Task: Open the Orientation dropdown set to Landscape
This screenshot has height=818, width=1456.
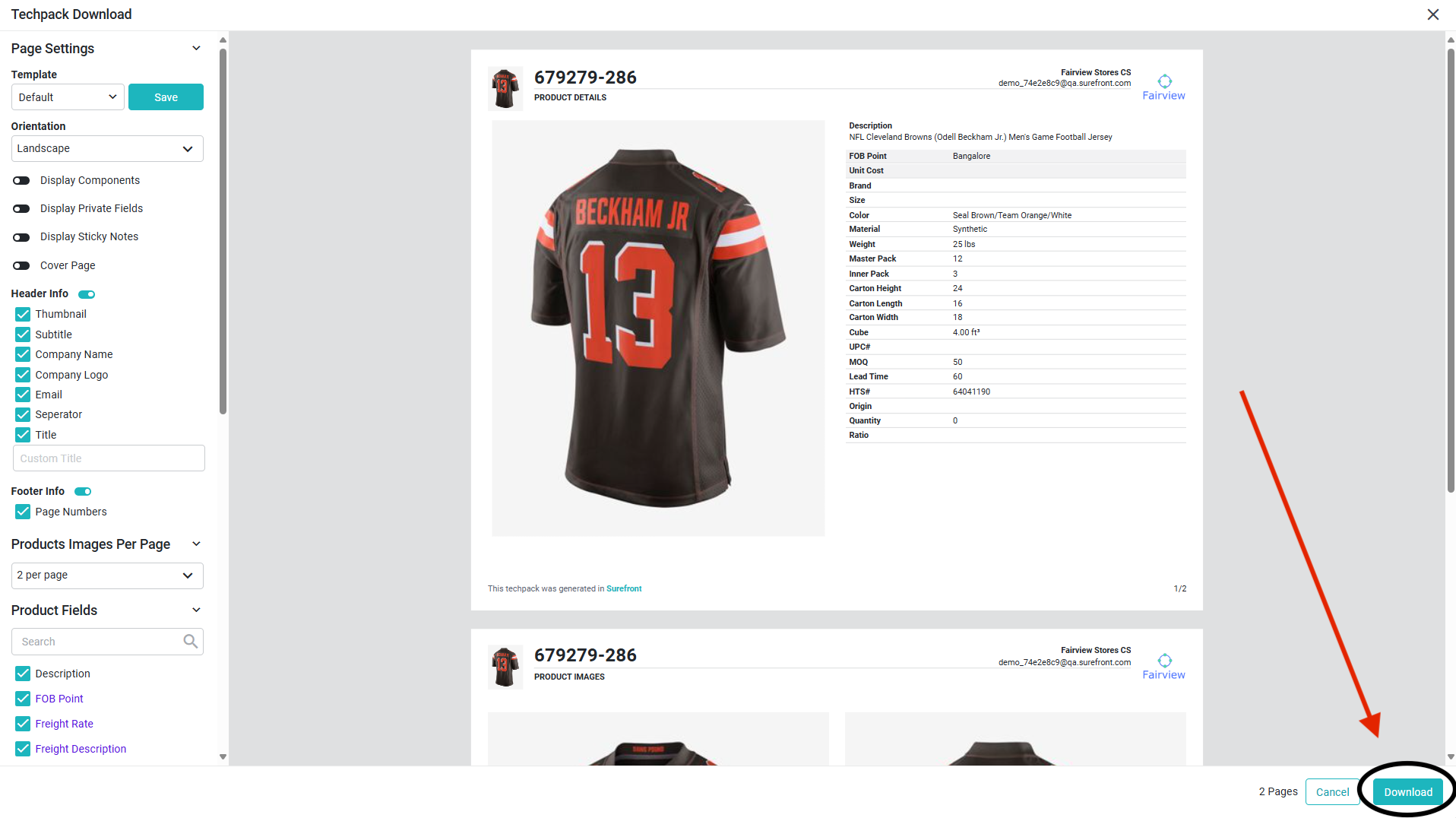Action: (x=107, y=148)
